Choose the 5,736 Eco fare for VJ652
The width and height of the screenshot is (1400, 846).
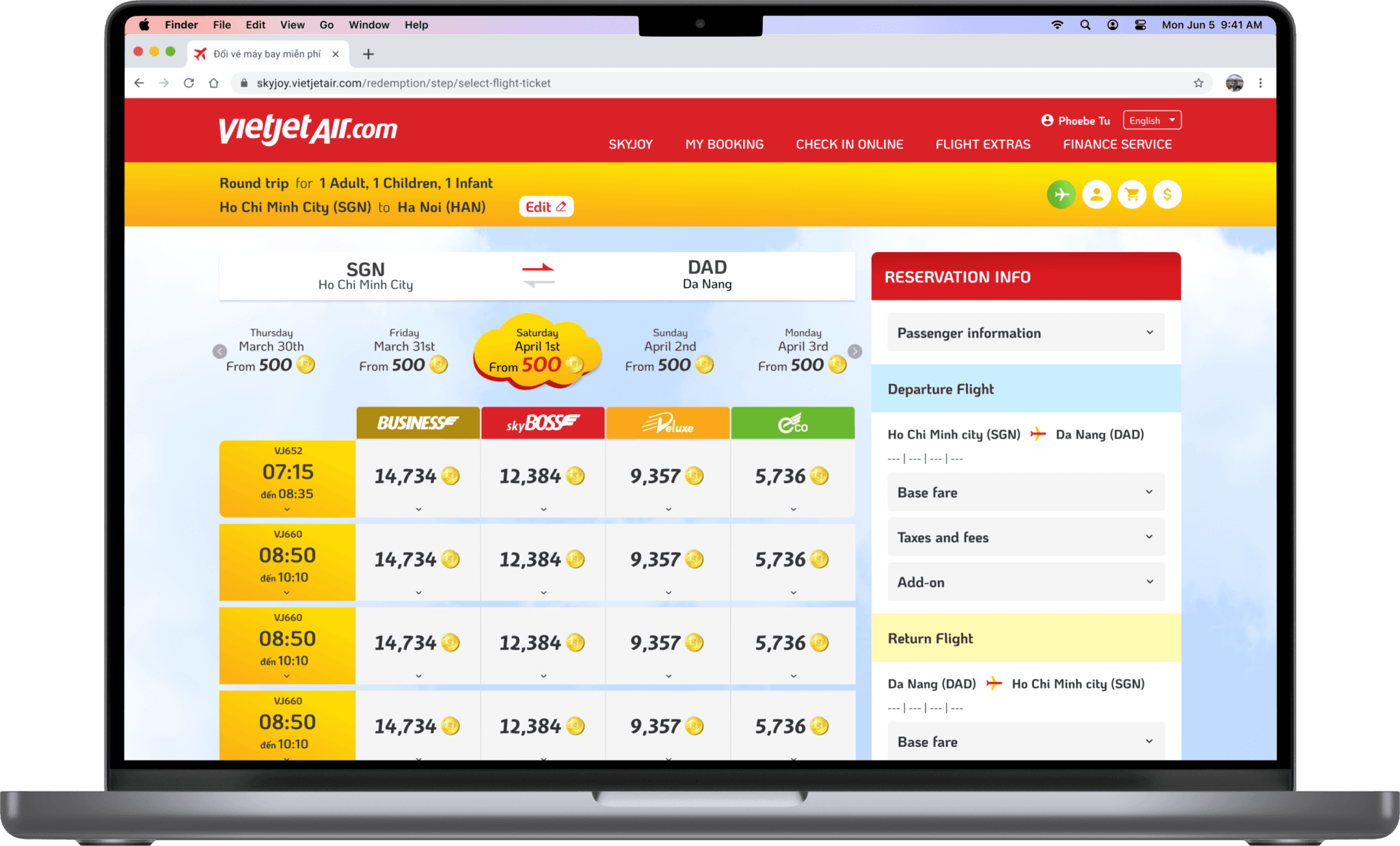click(793, 476)
